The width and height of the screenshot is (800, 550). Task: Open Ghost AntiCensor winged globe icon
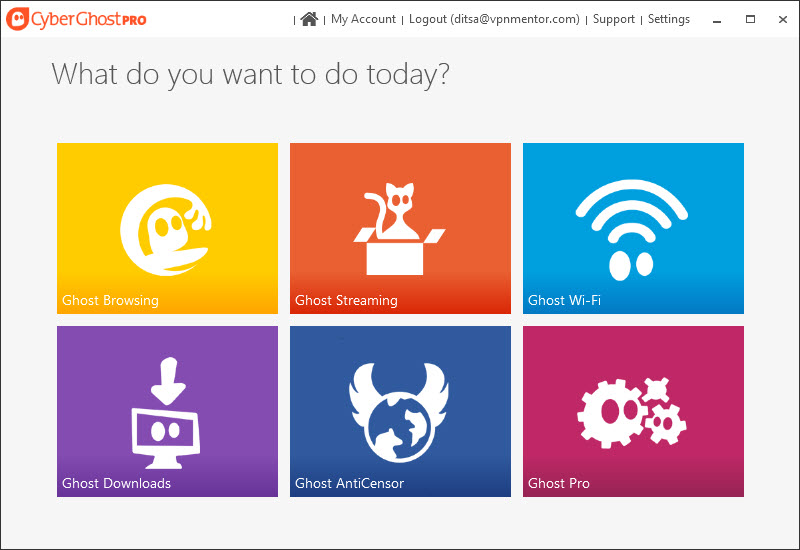(399, 412)
